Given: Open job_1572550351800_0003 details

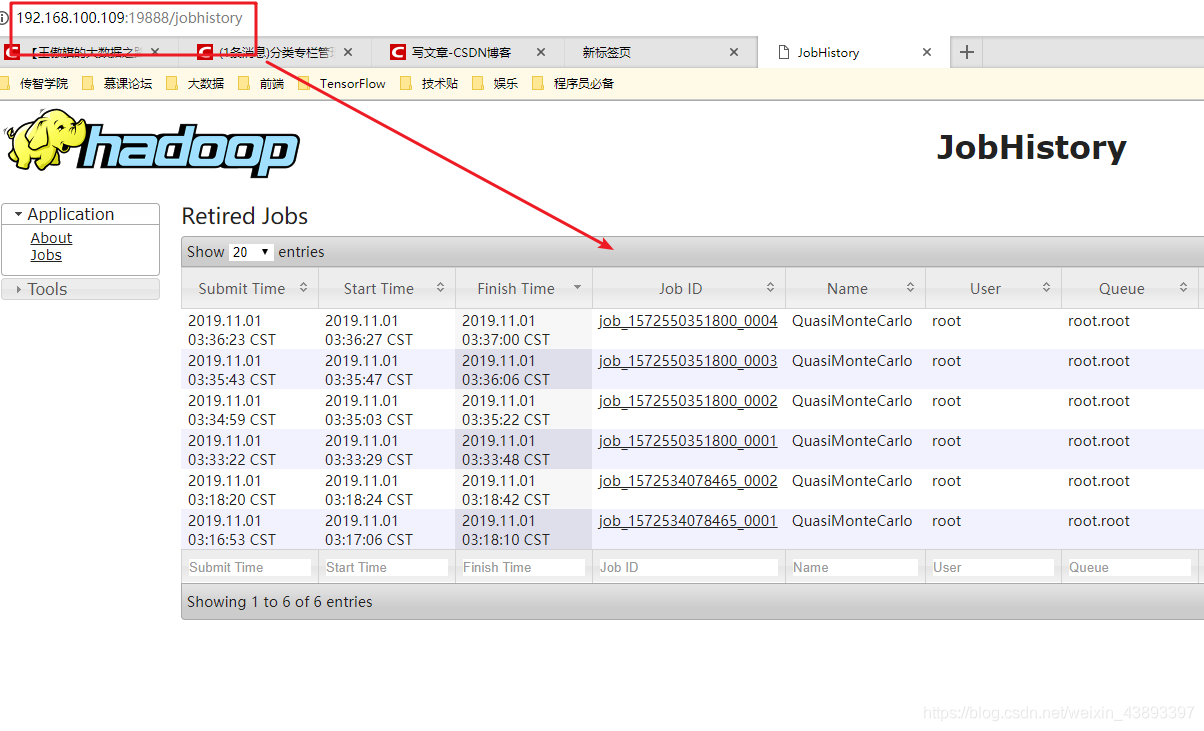Looking at the screenshot, I should point(688,361).
